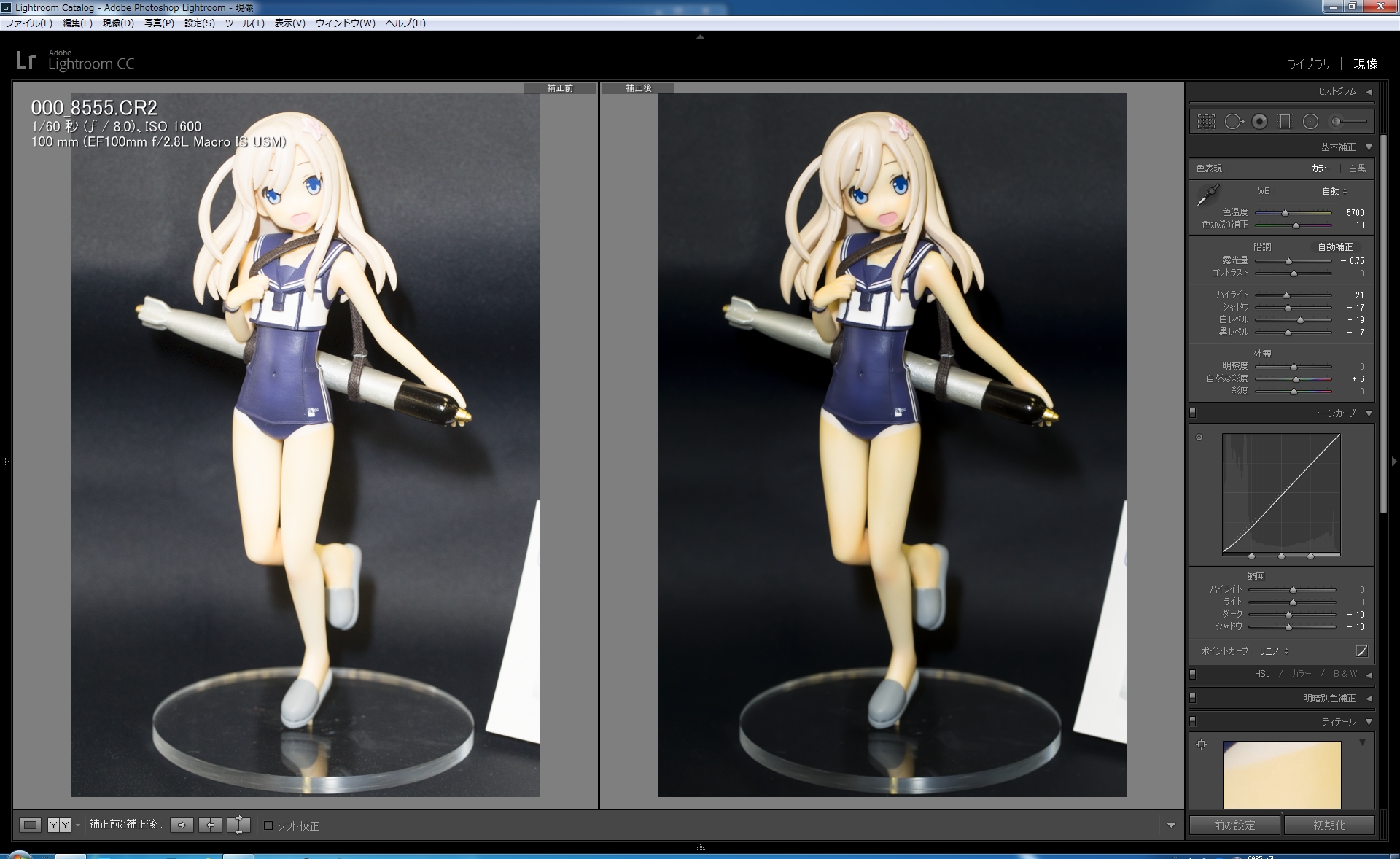
Task: Select the Radial Filter tool
Action: pyautogui.click(x=1310, y=122)
